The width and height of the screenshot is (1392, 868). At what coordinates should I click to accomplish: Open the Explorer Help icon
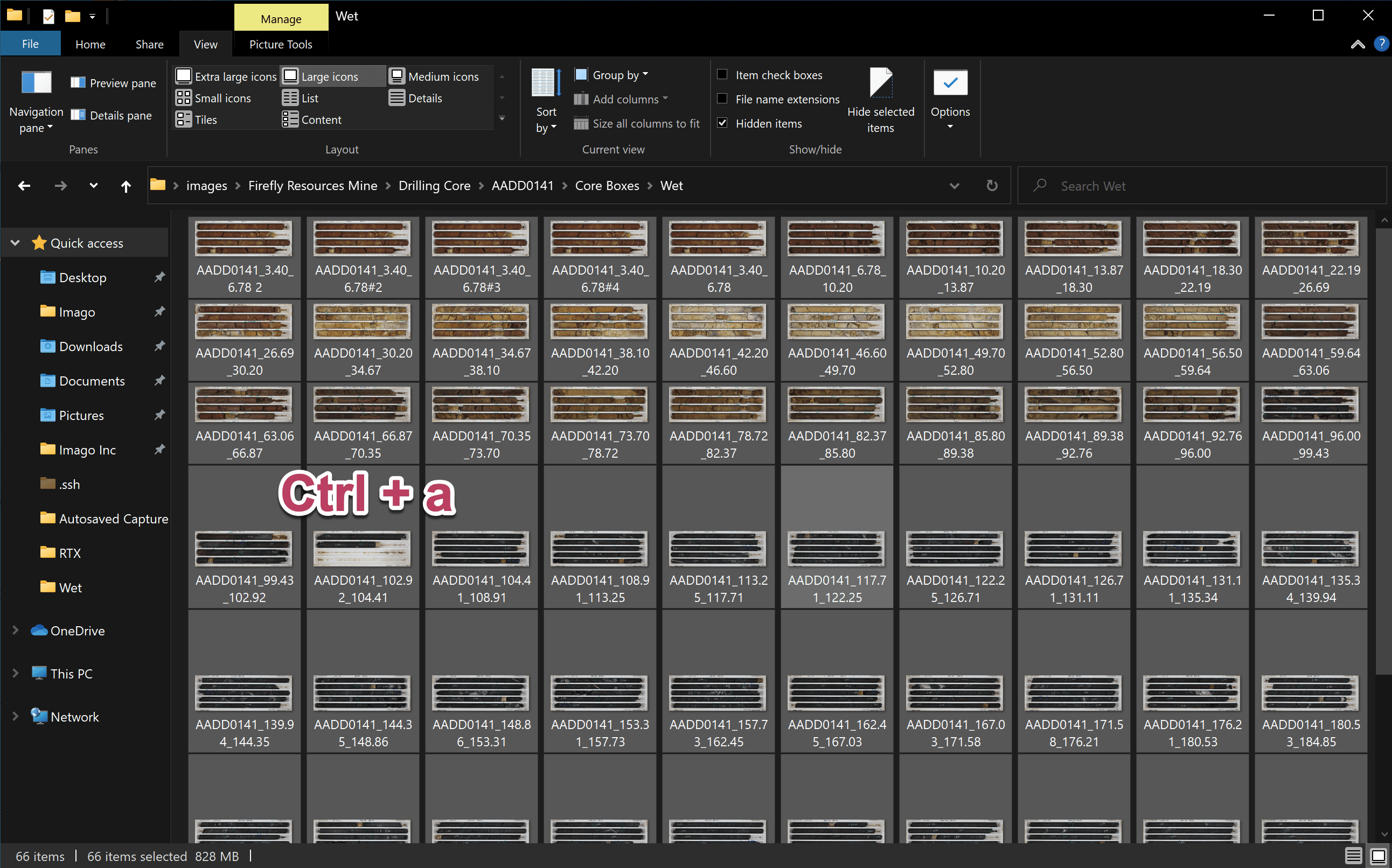coord(1381,44)
